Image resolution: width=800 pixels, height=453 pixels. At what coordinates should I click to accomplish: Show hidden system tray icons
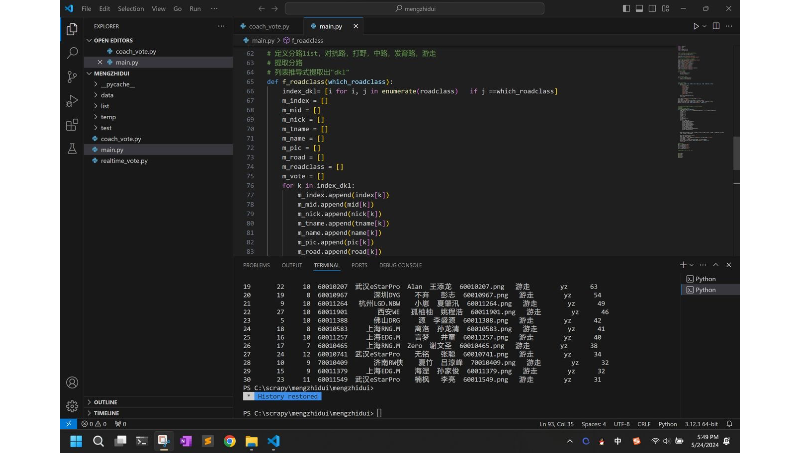pos(570,441)
